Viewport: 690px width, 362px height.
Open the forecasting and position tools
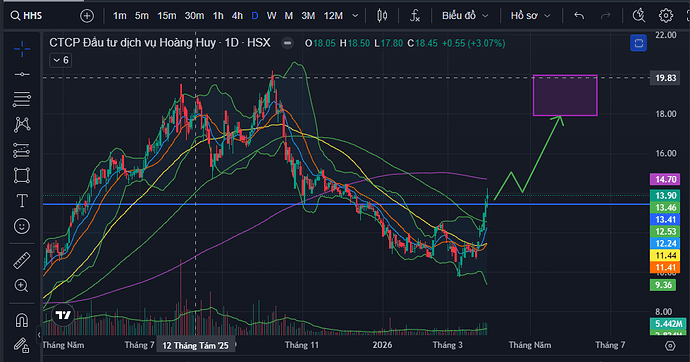point(22,150)
